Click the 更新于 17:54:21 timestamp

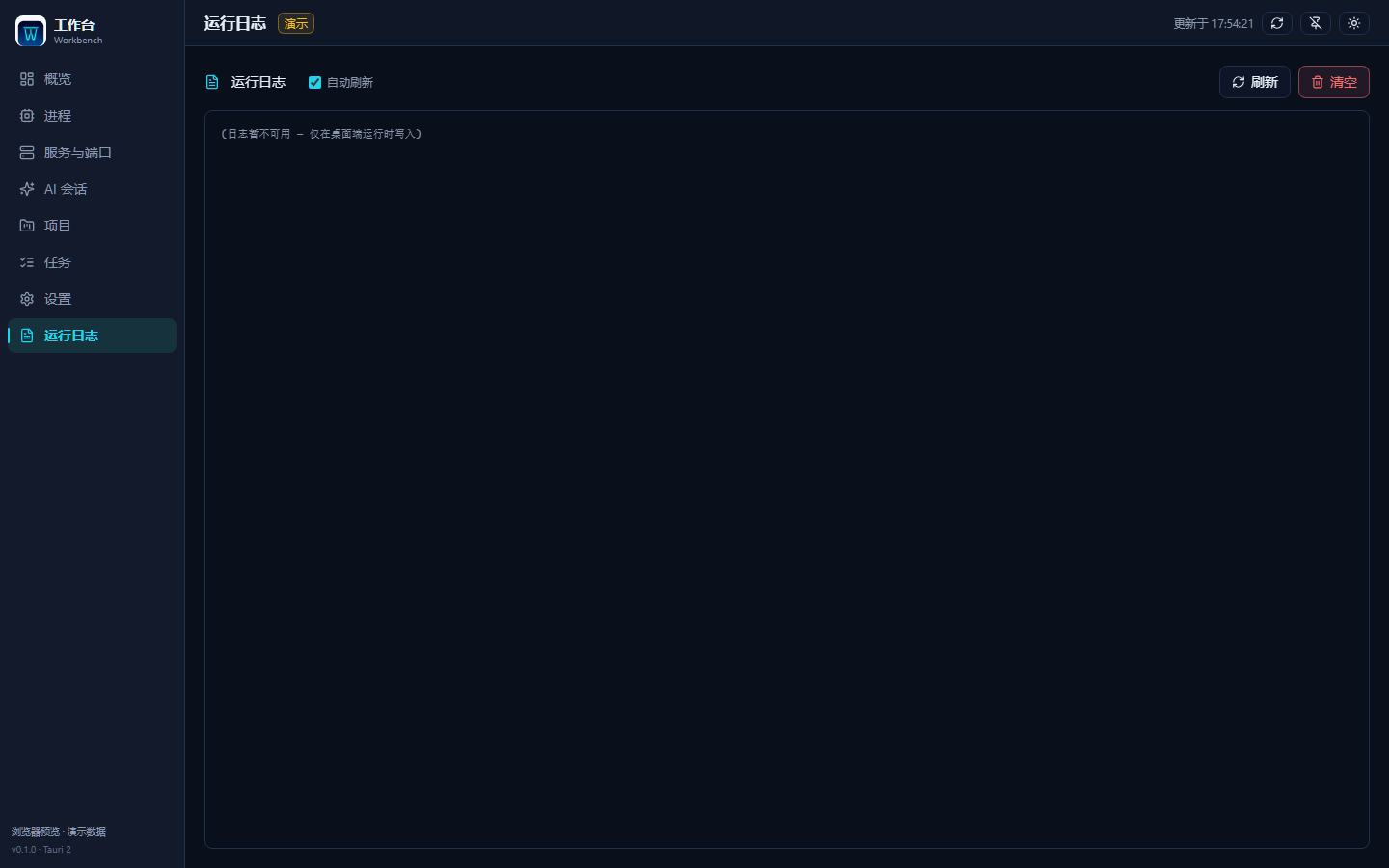1212,24
